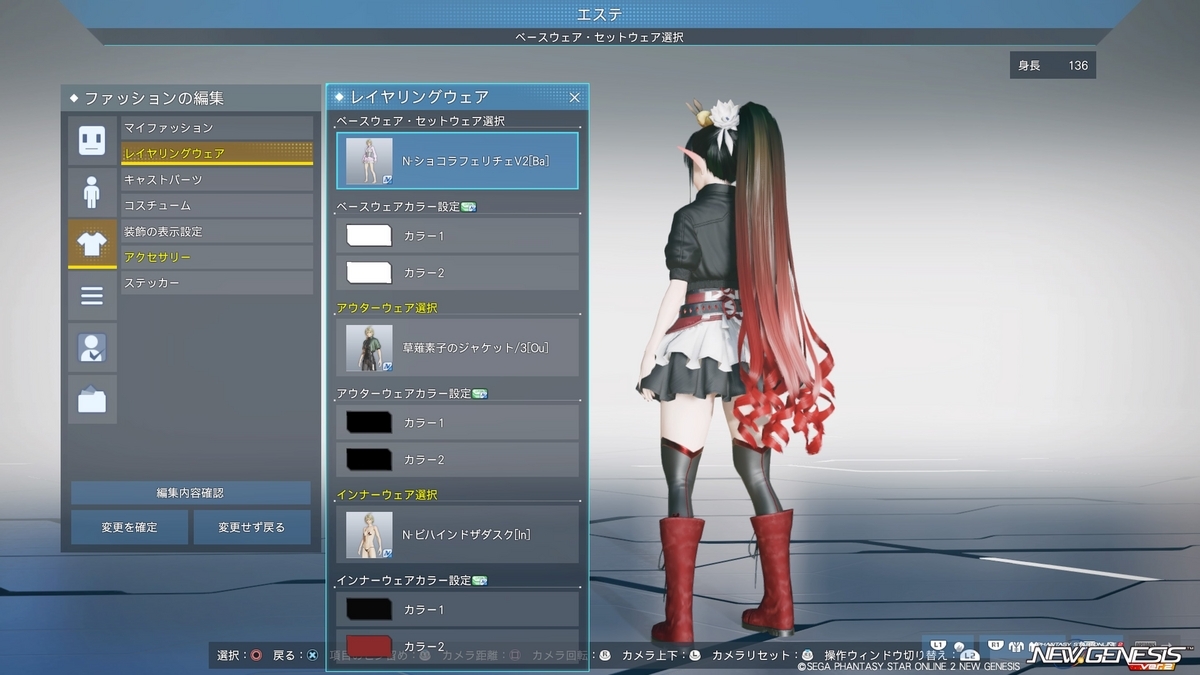The height and width of the screenshot is (675, 1200).
Task: Open the body shape category icon
Action: point(92,192)
